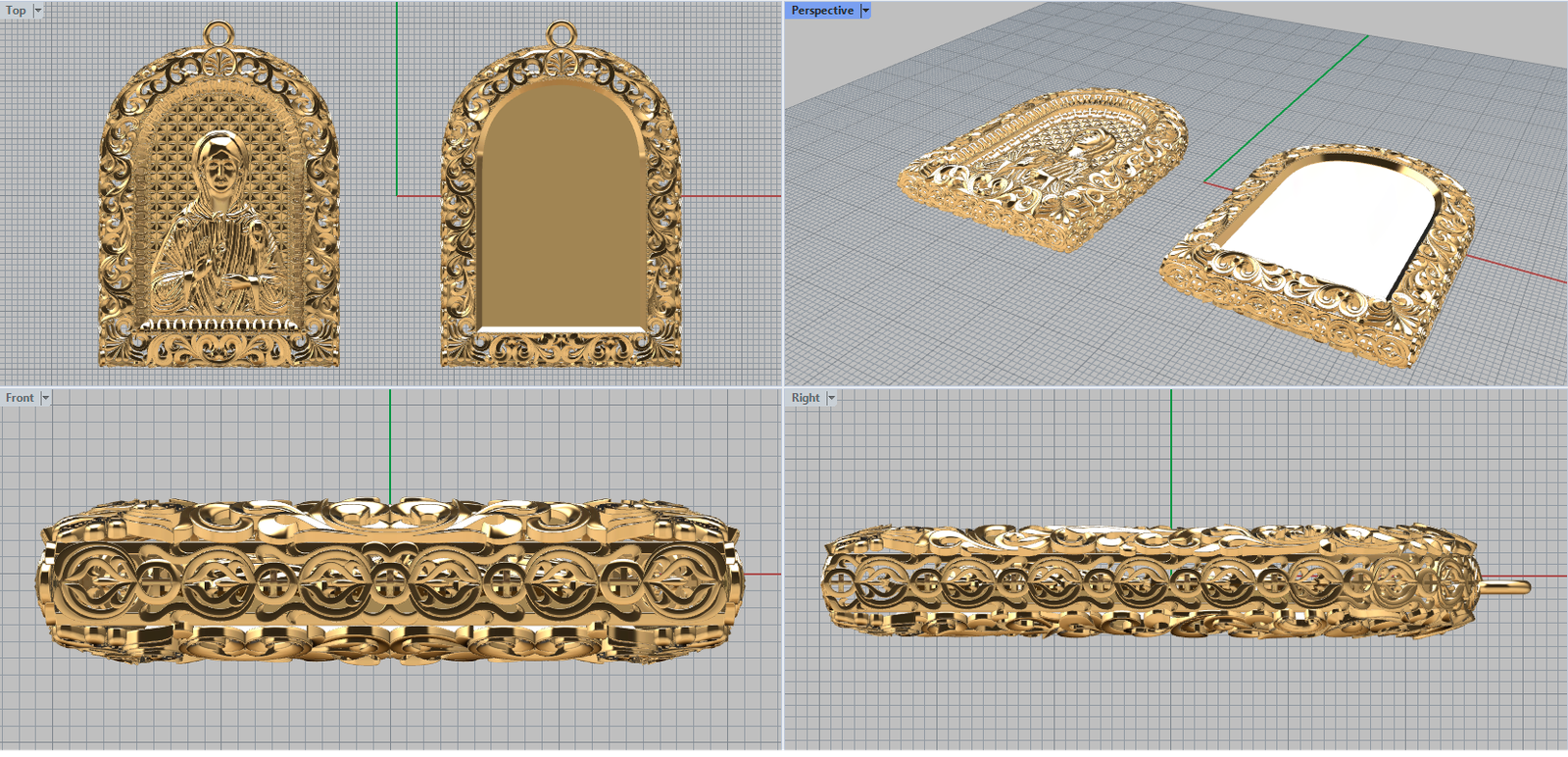Activate the Perspective viewport title label
The height and width of the screenshot is (757, 1568).
tap(821, 11)
